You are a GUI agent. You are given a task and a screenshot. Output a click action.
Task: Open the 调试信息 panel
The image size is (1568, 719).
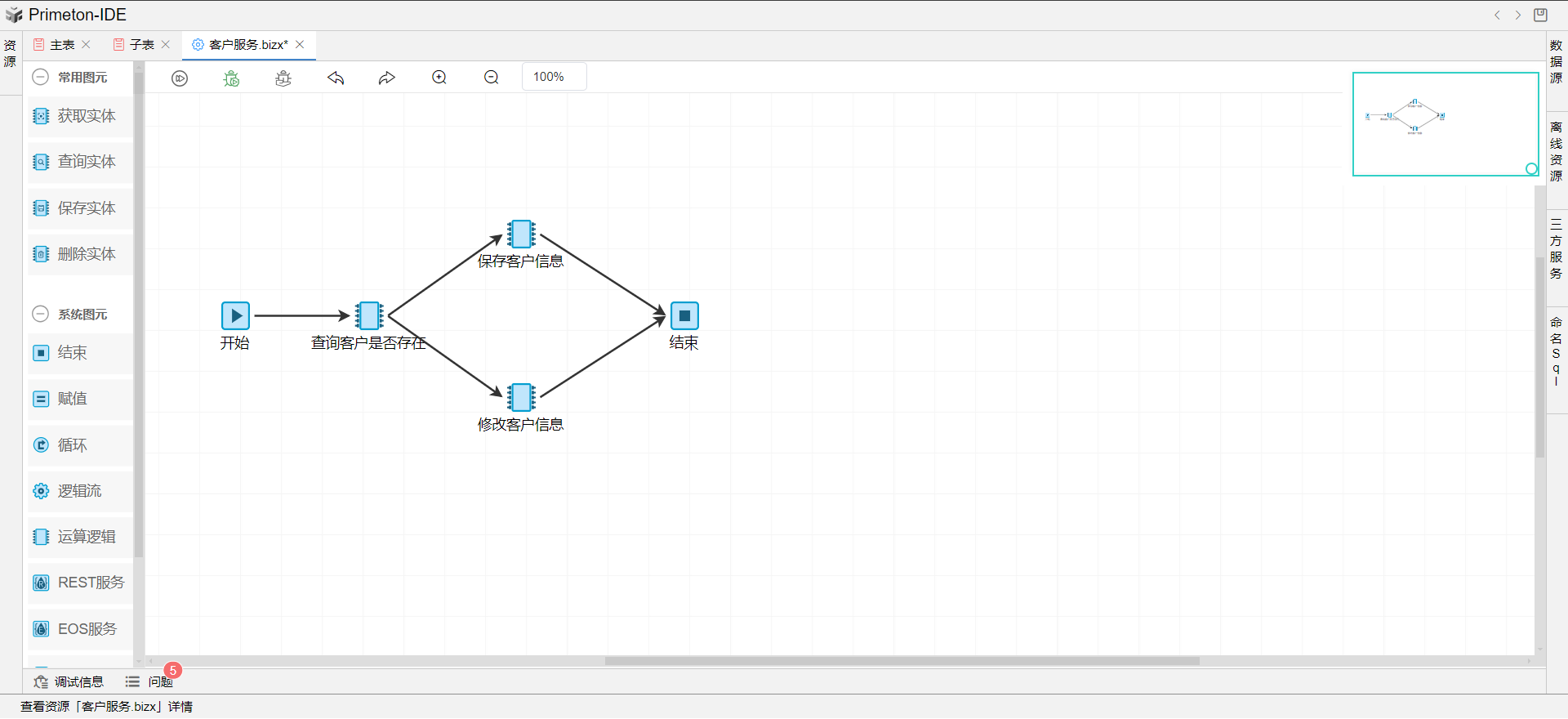[x=69, y=681]
